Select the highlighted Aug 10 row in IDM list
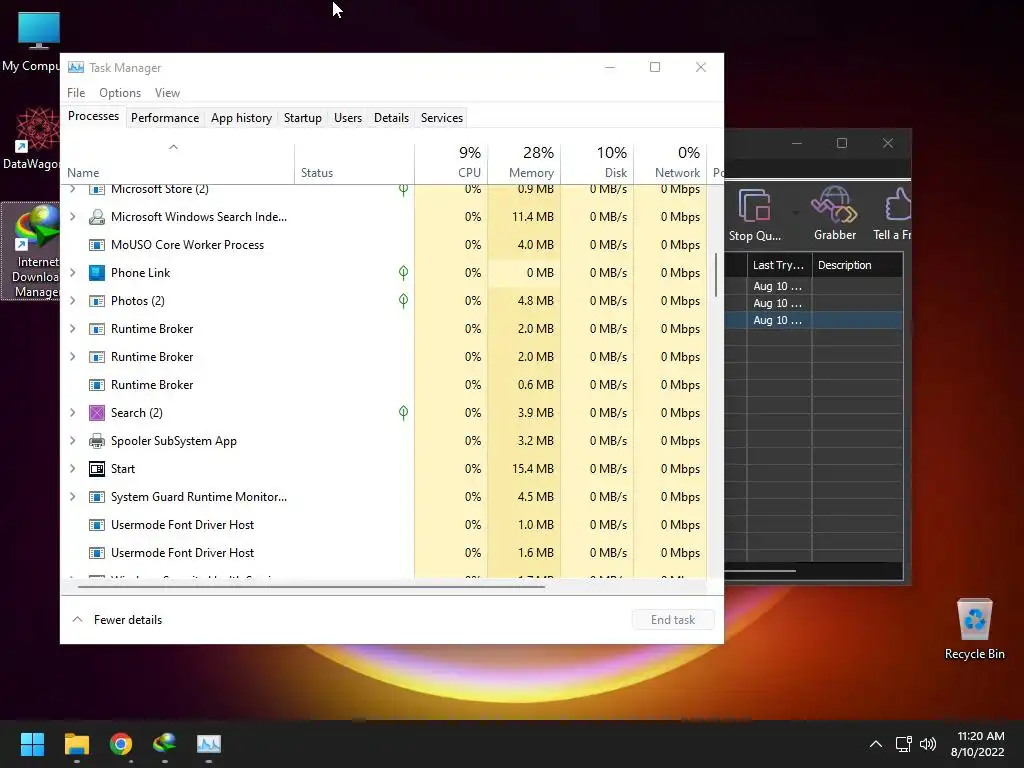This screenshot has height=768, width=1024. coord(814,320)
